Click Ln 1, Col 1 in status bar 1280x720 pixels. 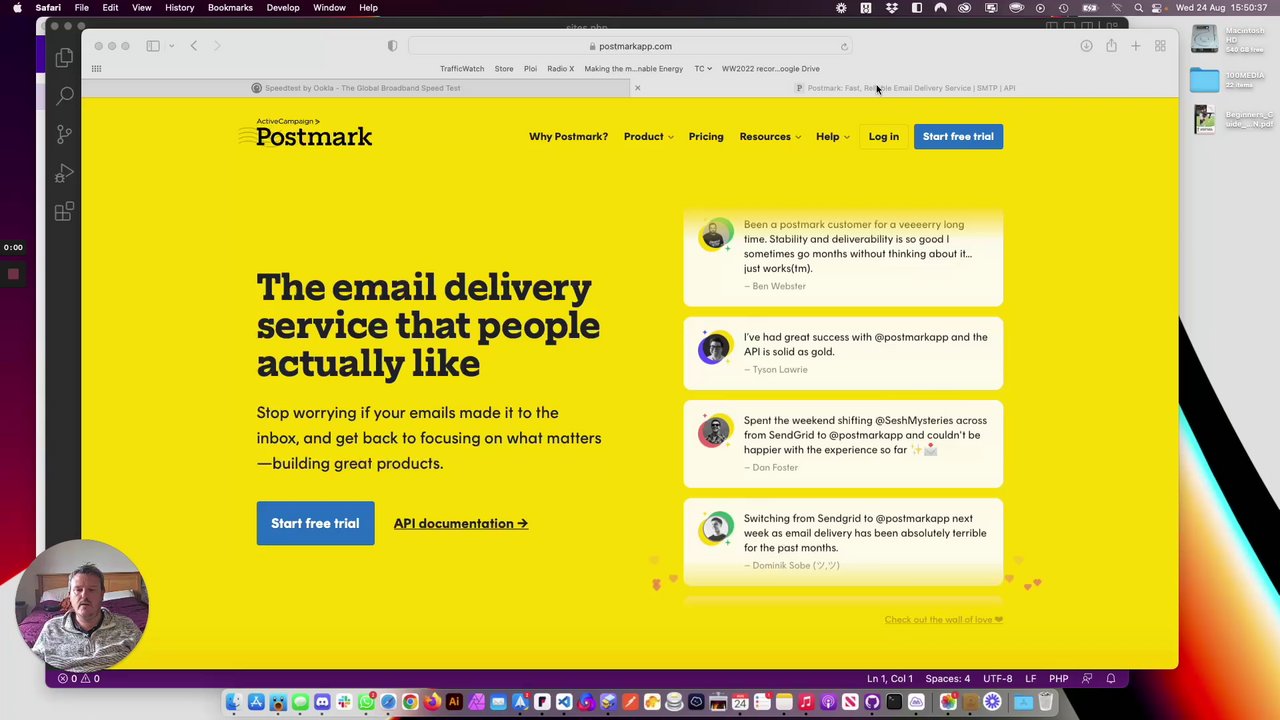[890, 679]
